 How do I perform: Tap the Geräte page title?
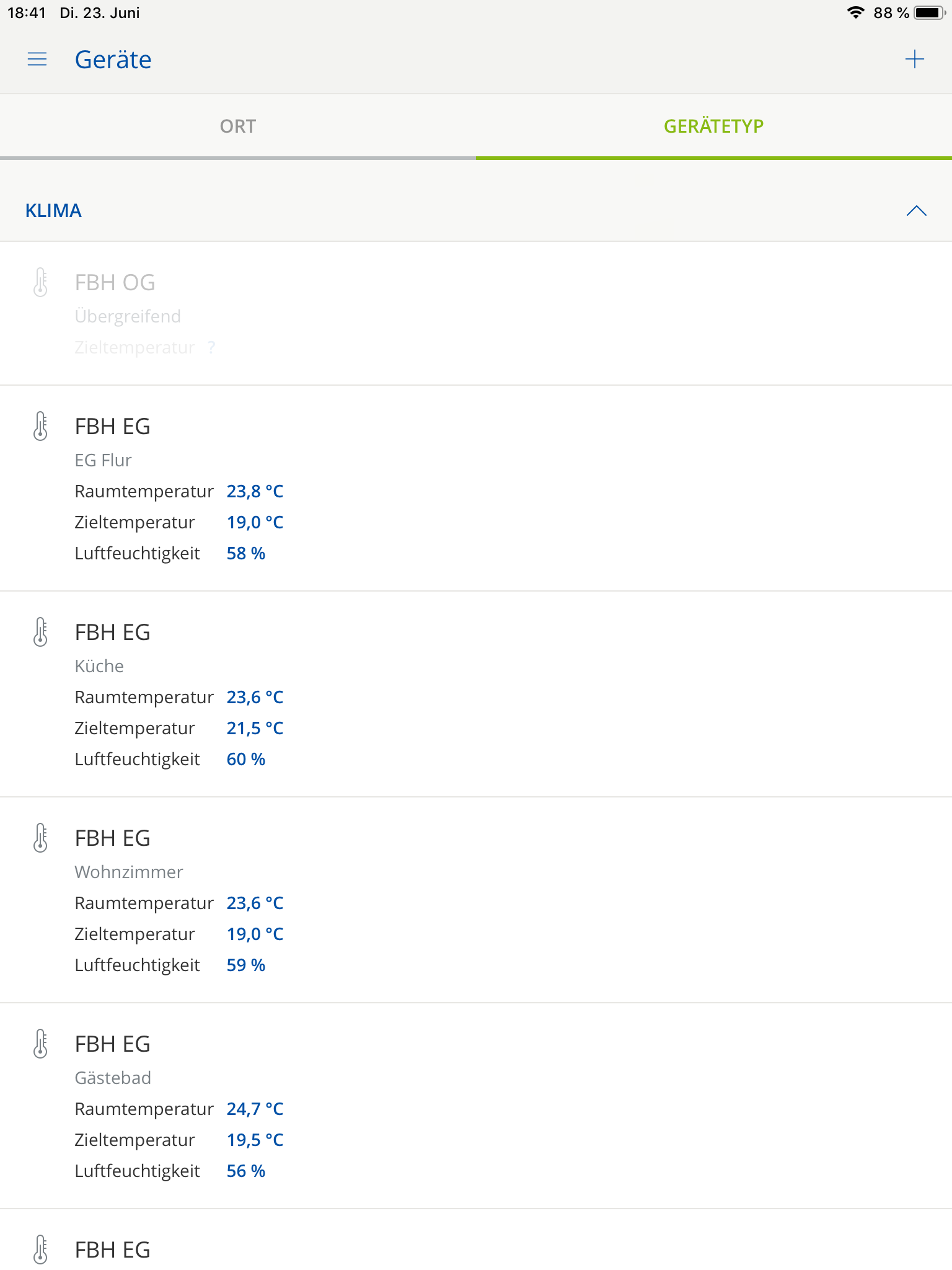click(x=113, y=60)
